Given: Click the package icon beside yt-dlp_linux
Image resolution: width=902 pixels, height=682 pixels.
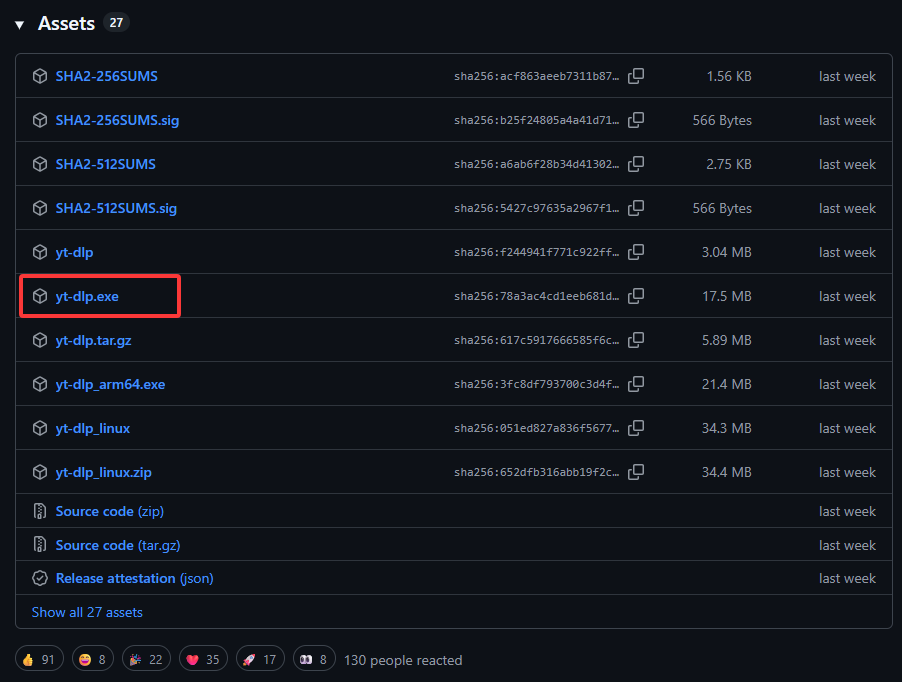Looking at the screenshot, I should click(x=40, y=428).
